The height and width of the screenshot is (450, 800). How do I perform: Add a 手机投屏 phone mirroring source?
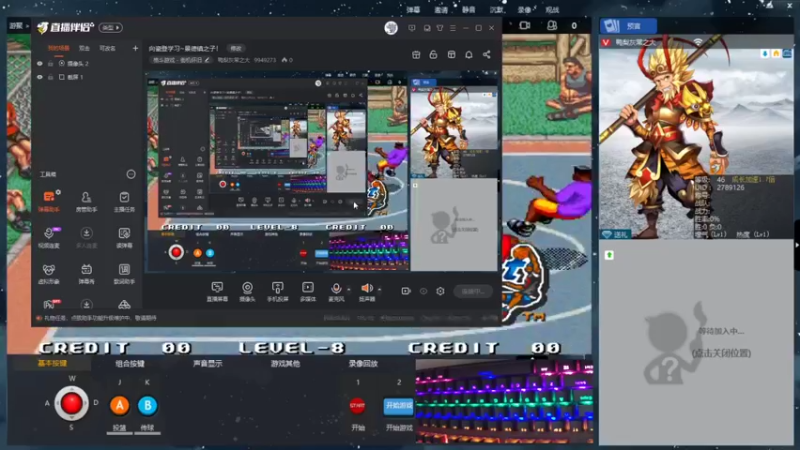pos(278,291)
